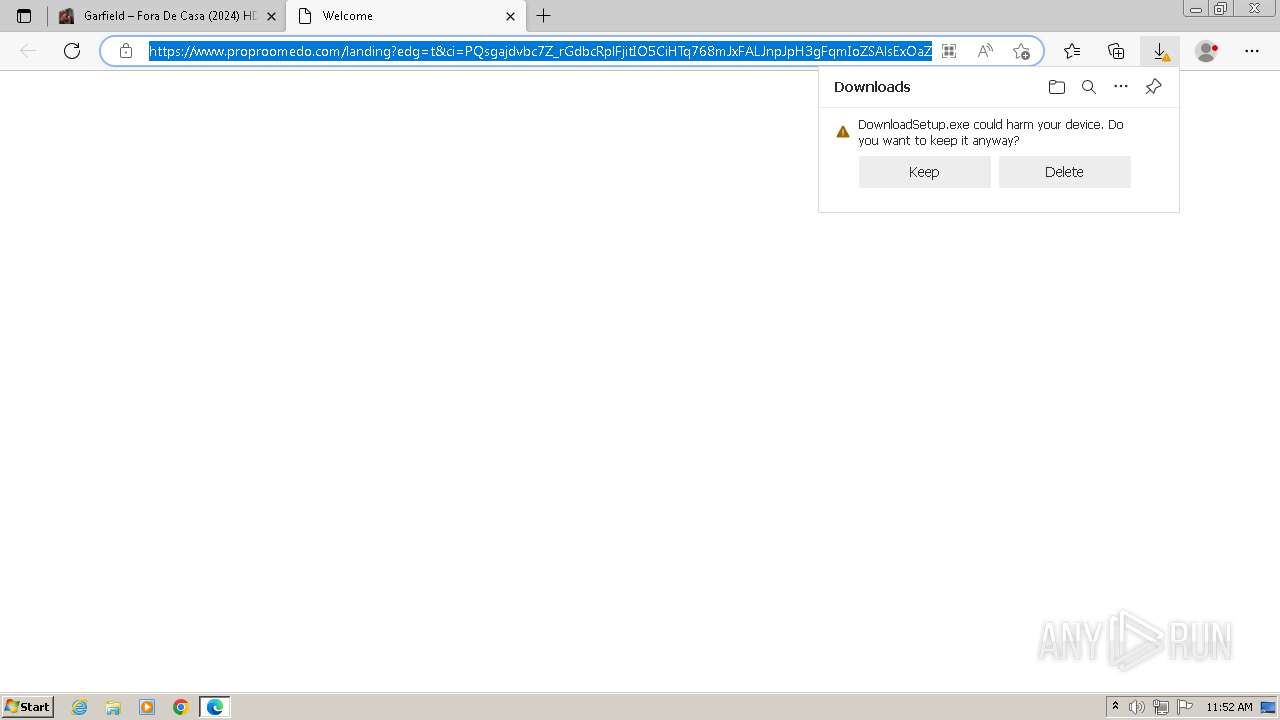This screenshot has width=1280, height=720.
Task: Open the Read aloud feature
Action: tap(985, 51)
